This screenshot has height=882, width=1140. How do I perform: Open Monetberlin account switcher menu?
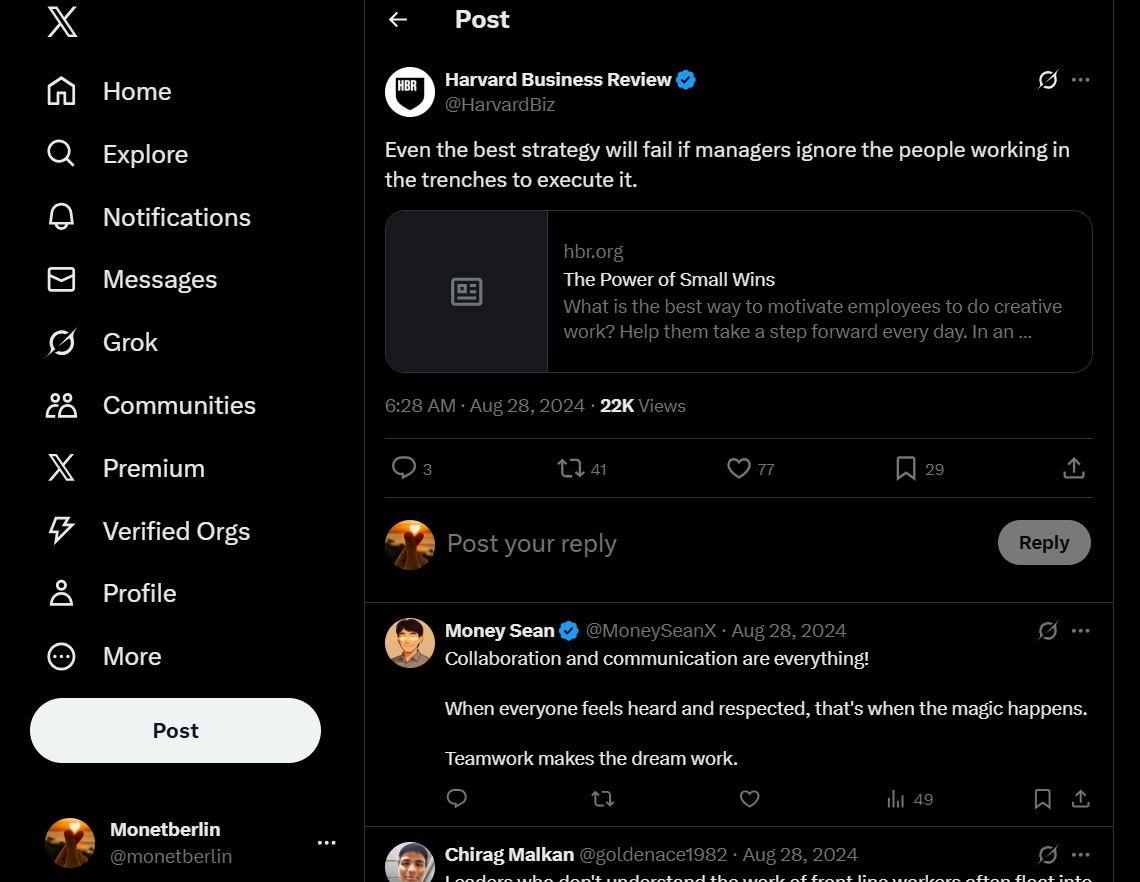326,843
